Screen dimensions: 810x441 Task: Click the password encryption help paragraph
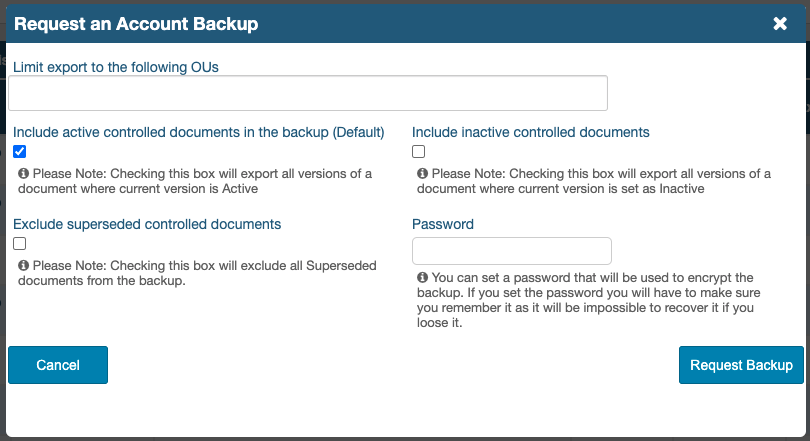(x=590, y=300)
